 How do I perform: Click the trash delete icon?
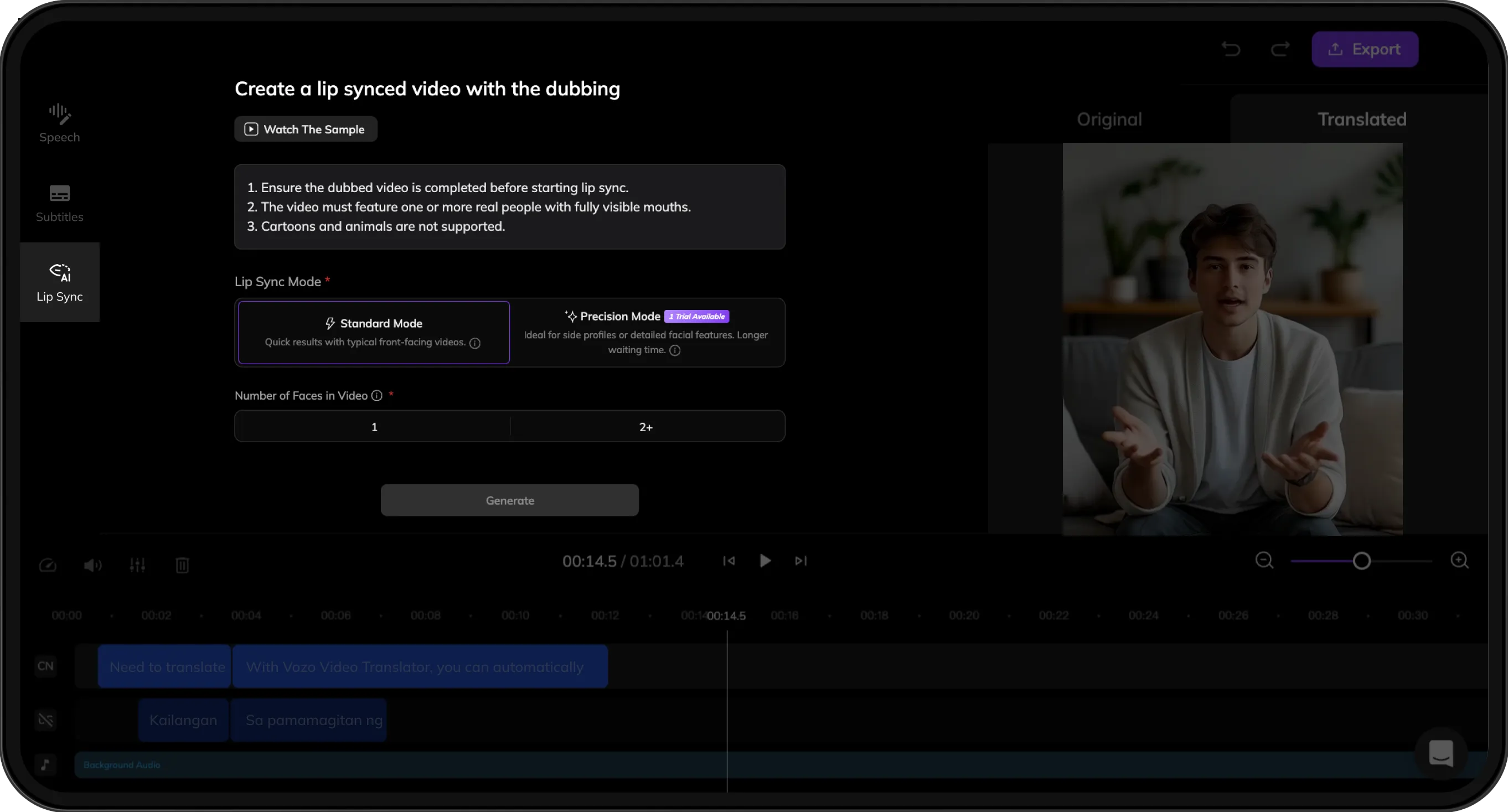click(183, 565)
